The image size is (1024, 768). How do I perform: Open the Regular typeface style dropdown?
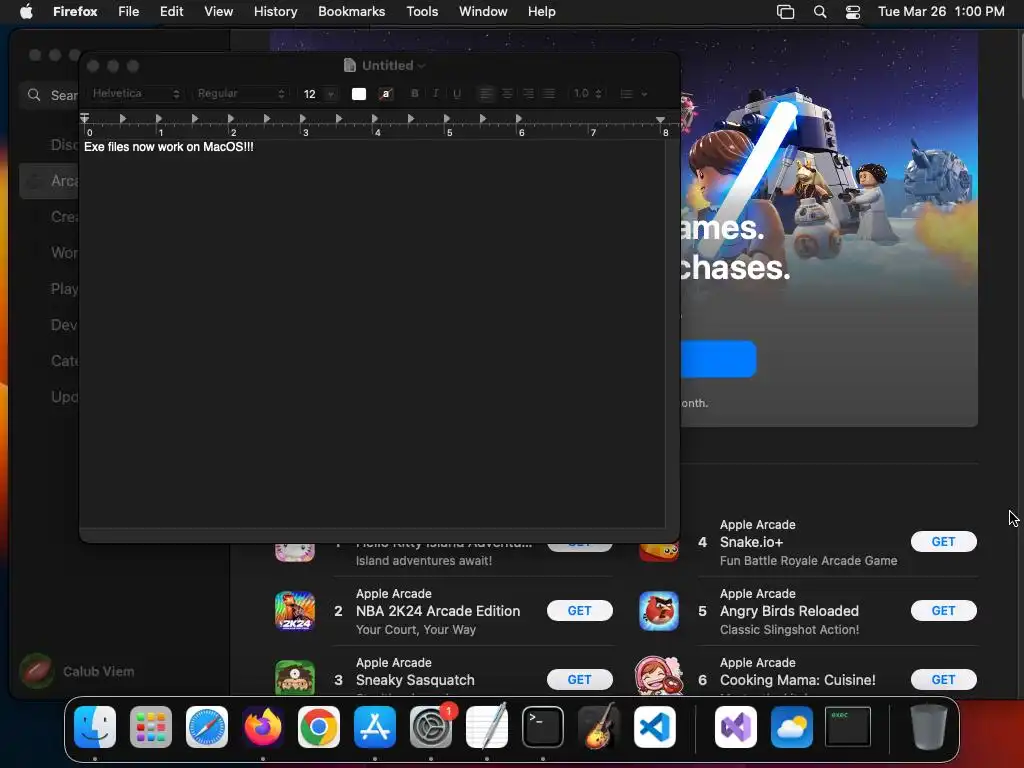click(240, 94)
